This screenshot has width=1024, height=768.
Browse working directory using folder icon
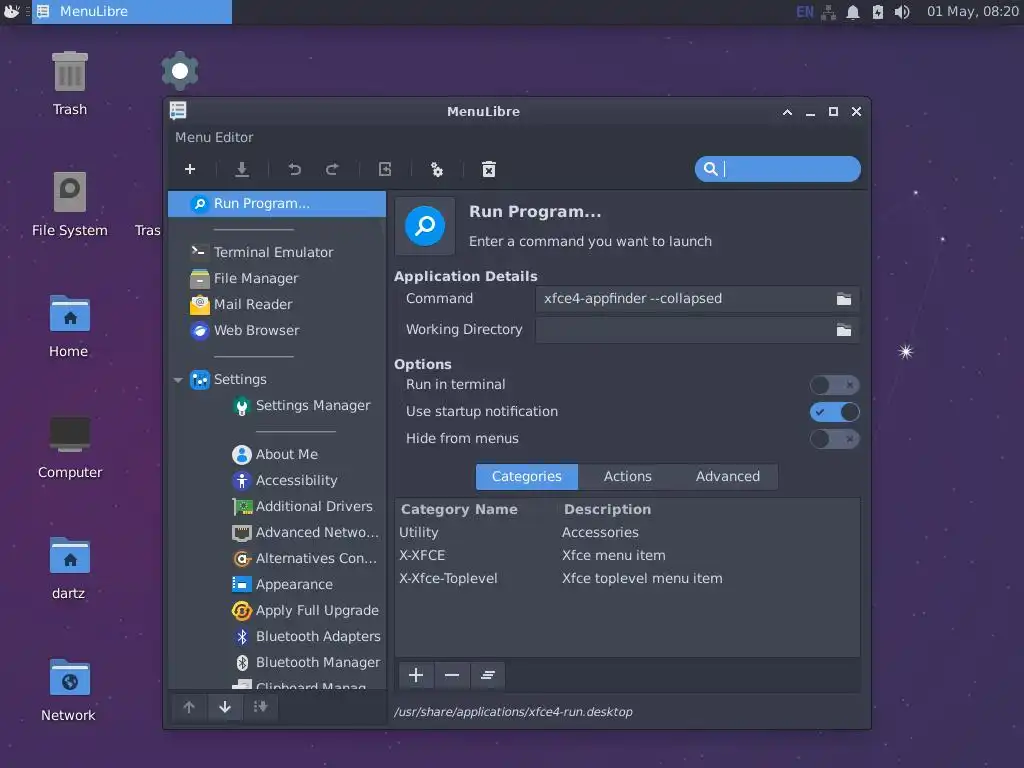click(844, 330)
